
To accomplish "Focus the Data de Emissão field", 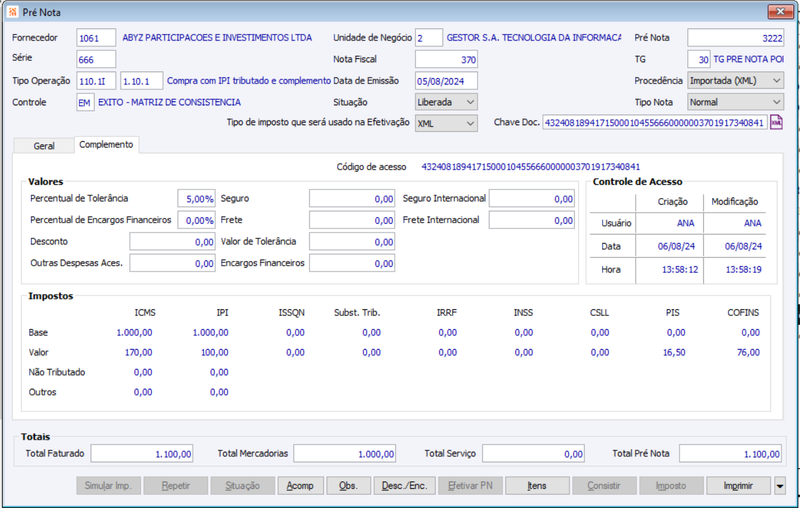I will pos(446,81).
